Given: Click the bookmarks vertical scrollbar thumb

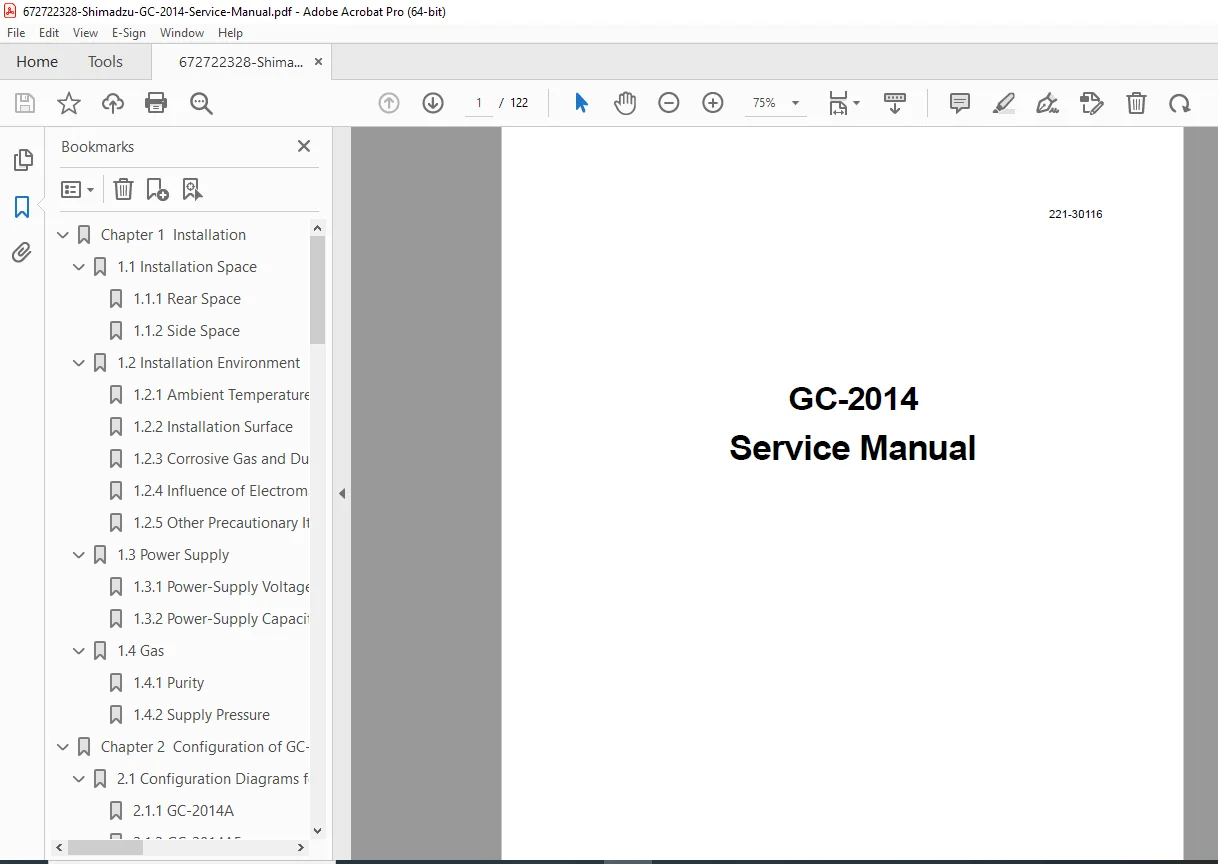Looking at the screenshot, I should click(318, 290).
